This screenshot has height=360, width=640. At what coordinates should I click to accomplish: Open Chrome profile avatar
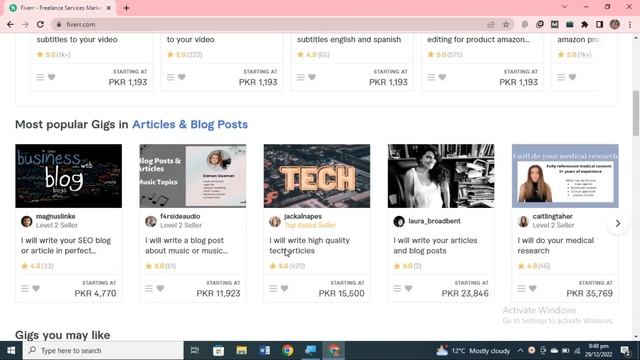coord(614,24)
